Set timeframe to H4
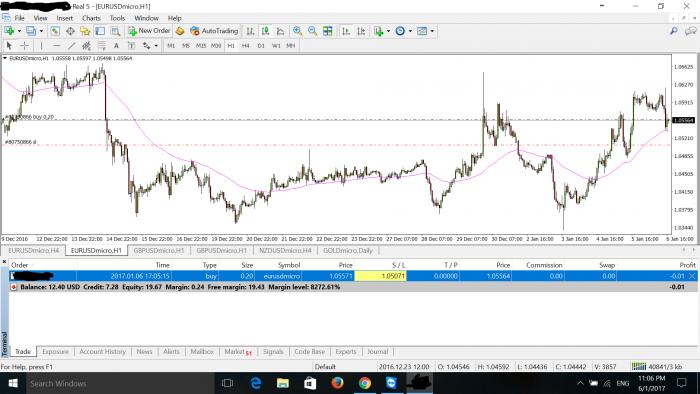This screenshot has width=700, height=394. point(246,46)
